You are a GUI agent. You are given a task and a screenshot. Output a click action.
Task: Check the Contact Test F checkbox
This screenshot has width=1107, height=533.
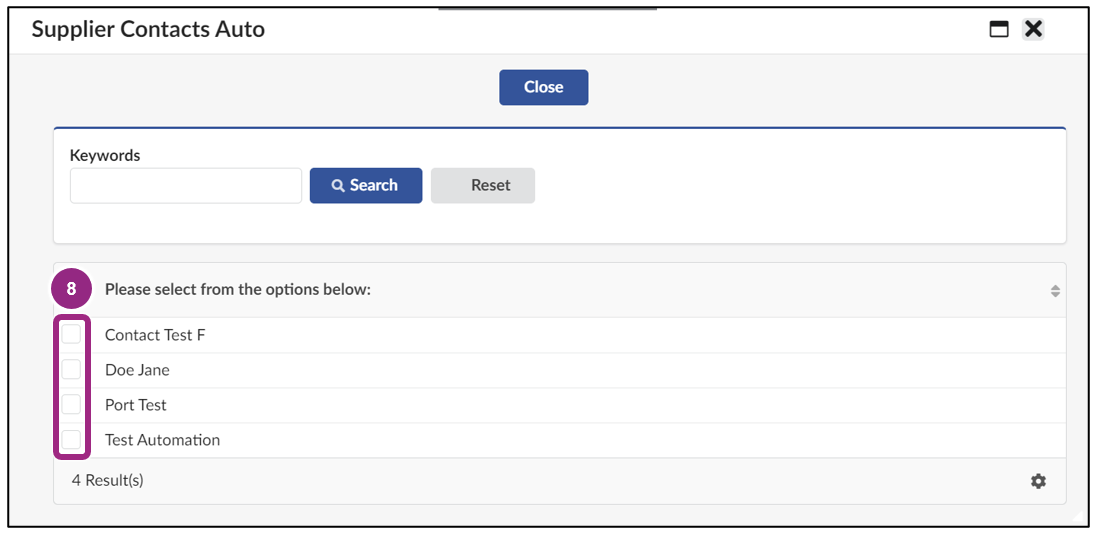[71, 334]
